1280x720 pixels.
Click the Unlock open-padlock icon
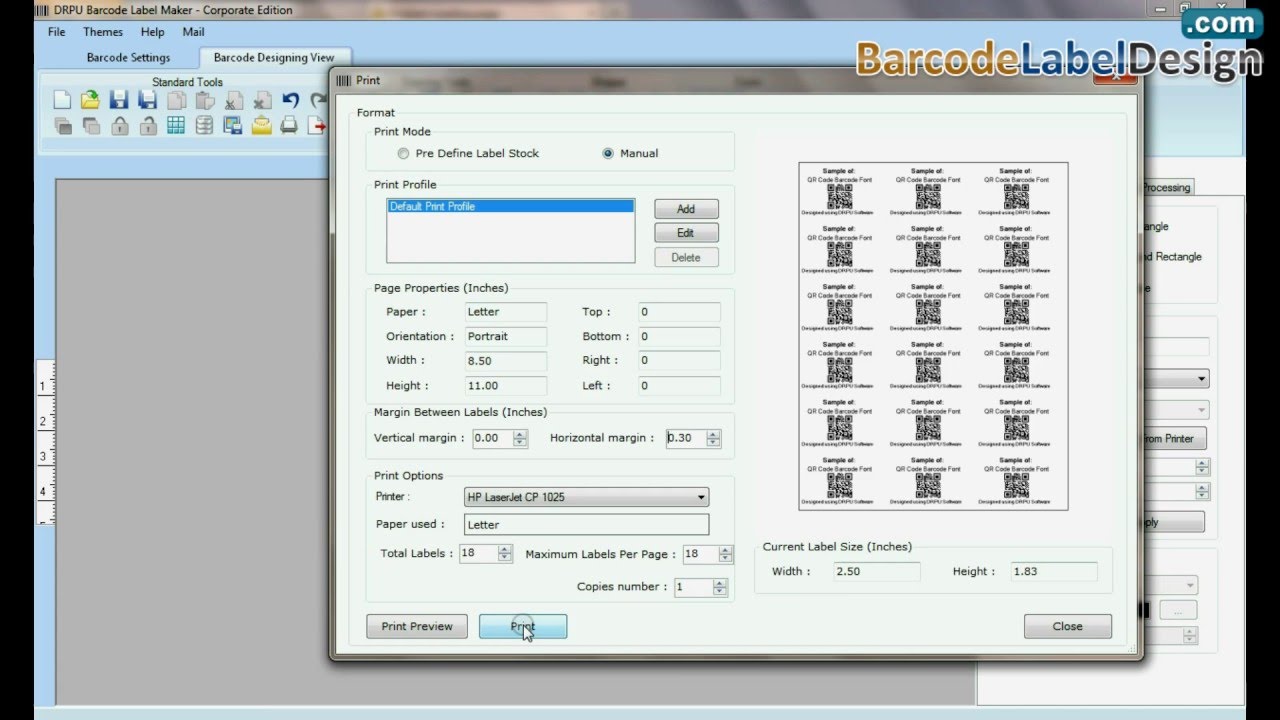(148, 126)
